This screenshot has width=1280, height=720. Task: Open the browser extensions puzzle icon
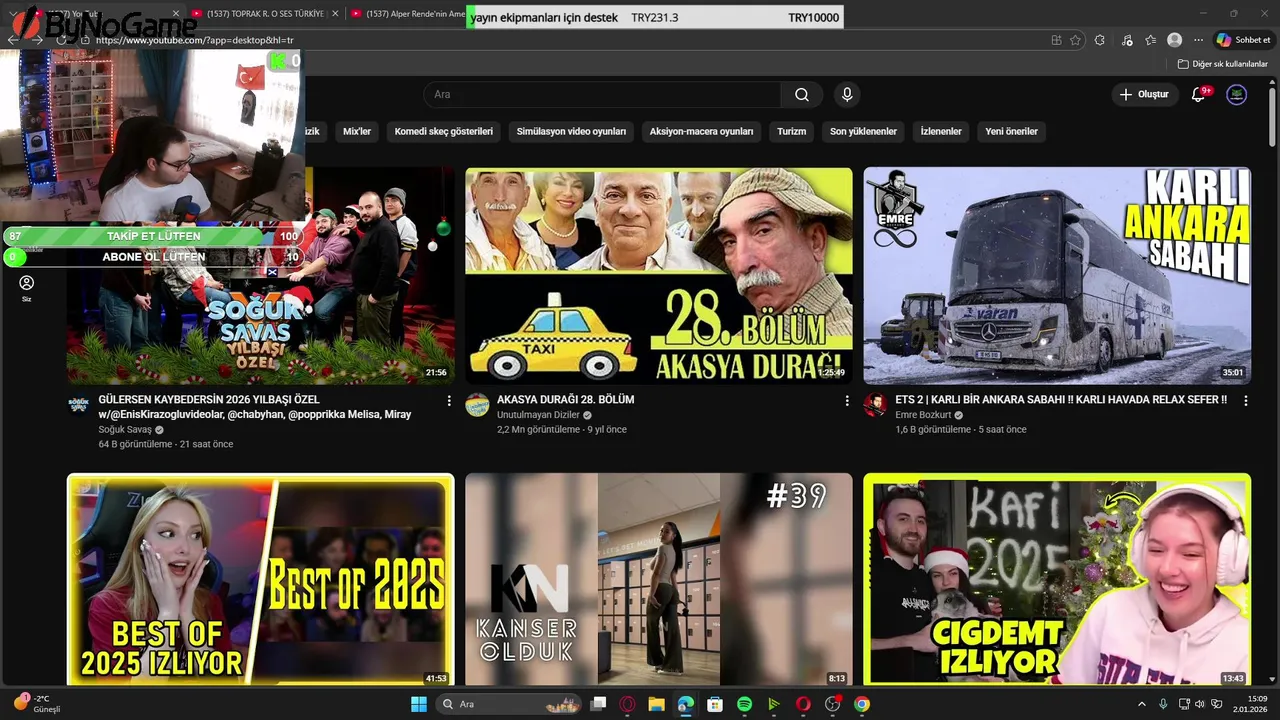point(1100,40)
